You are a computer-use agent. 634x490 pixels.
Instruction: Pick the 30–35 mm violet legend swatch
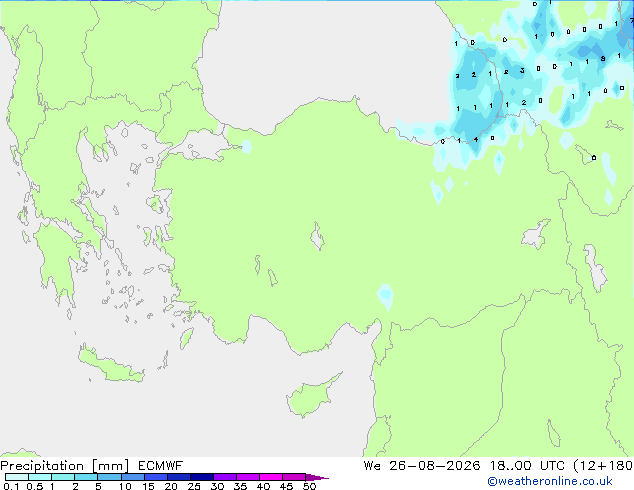point(225,477)
